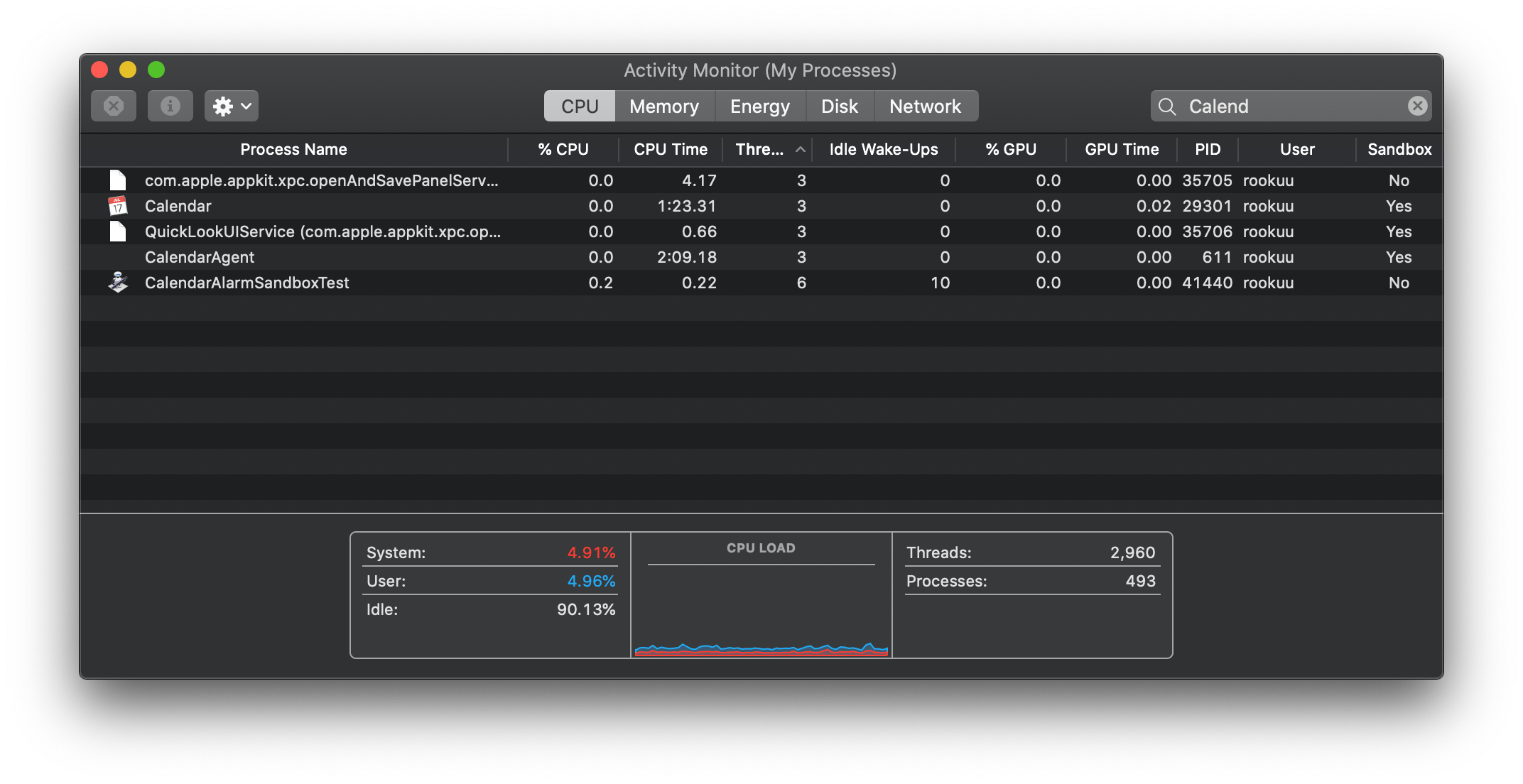
Task: Select the com.apple.appkit.xpc.openAndSavePanelServ... process name
Action: (x=322, y=180)
